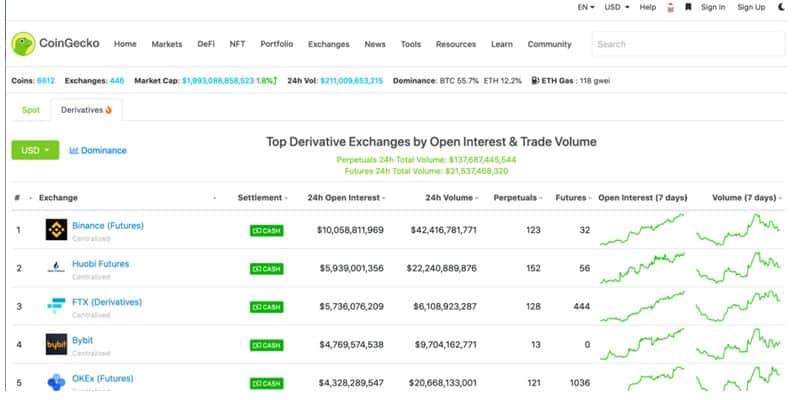
Task: Click FTX cash settlement badge
Action: click(267, 307)
